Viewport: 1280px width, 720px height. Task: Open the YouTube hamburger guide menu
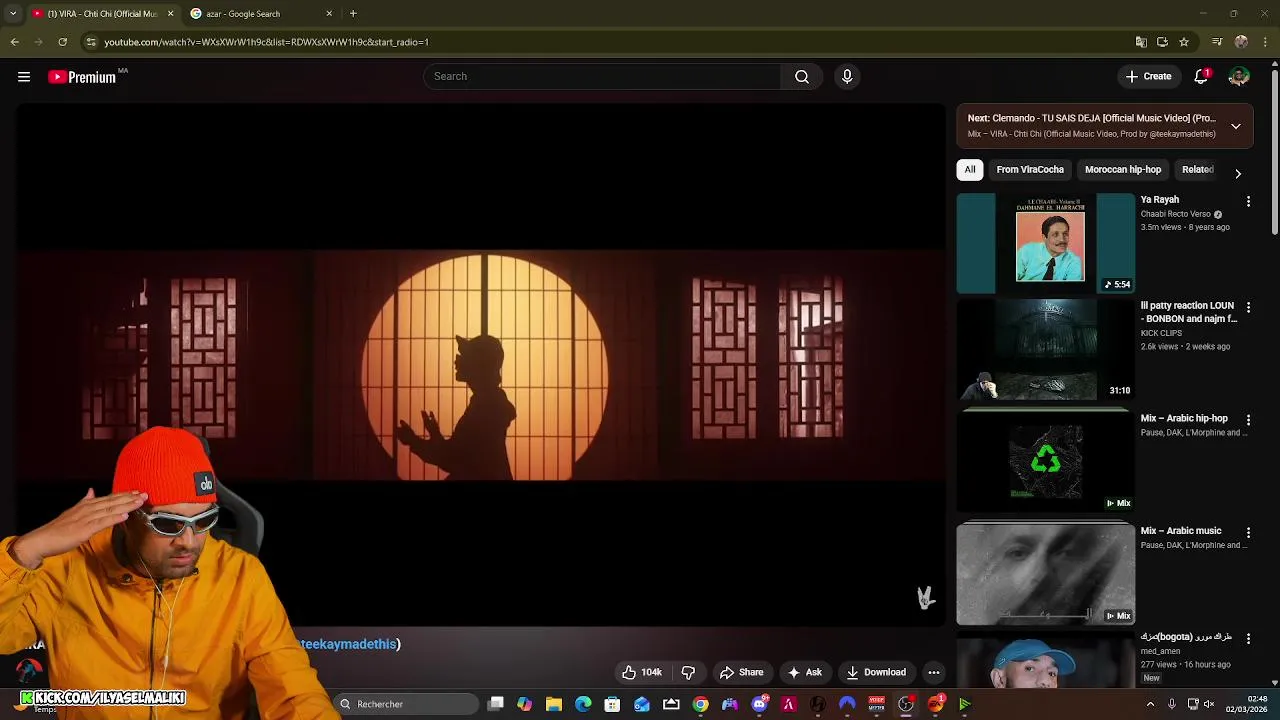click(24, 77)
